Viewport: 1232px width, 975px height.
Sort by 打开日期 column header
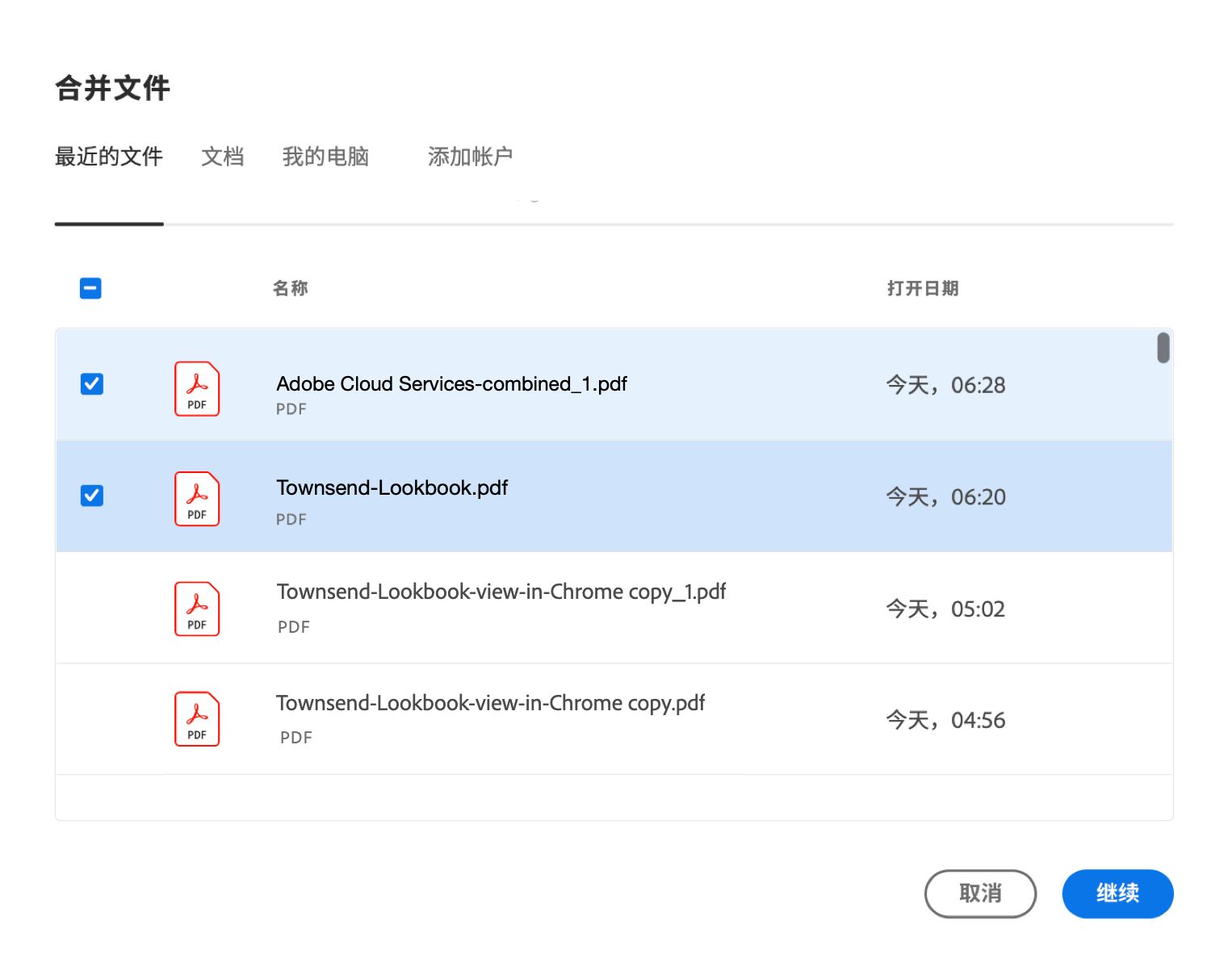[x=923, y=288]
